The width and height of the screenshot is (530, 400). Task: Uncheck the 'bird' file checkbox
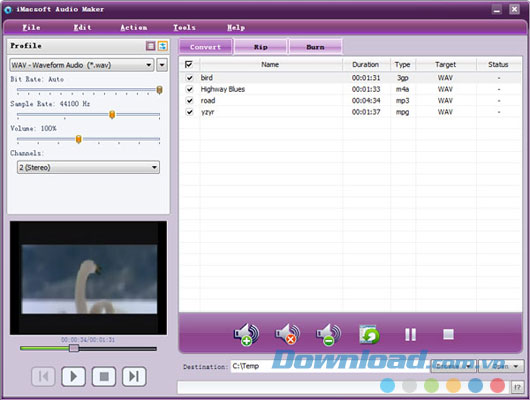pos(190,78)
